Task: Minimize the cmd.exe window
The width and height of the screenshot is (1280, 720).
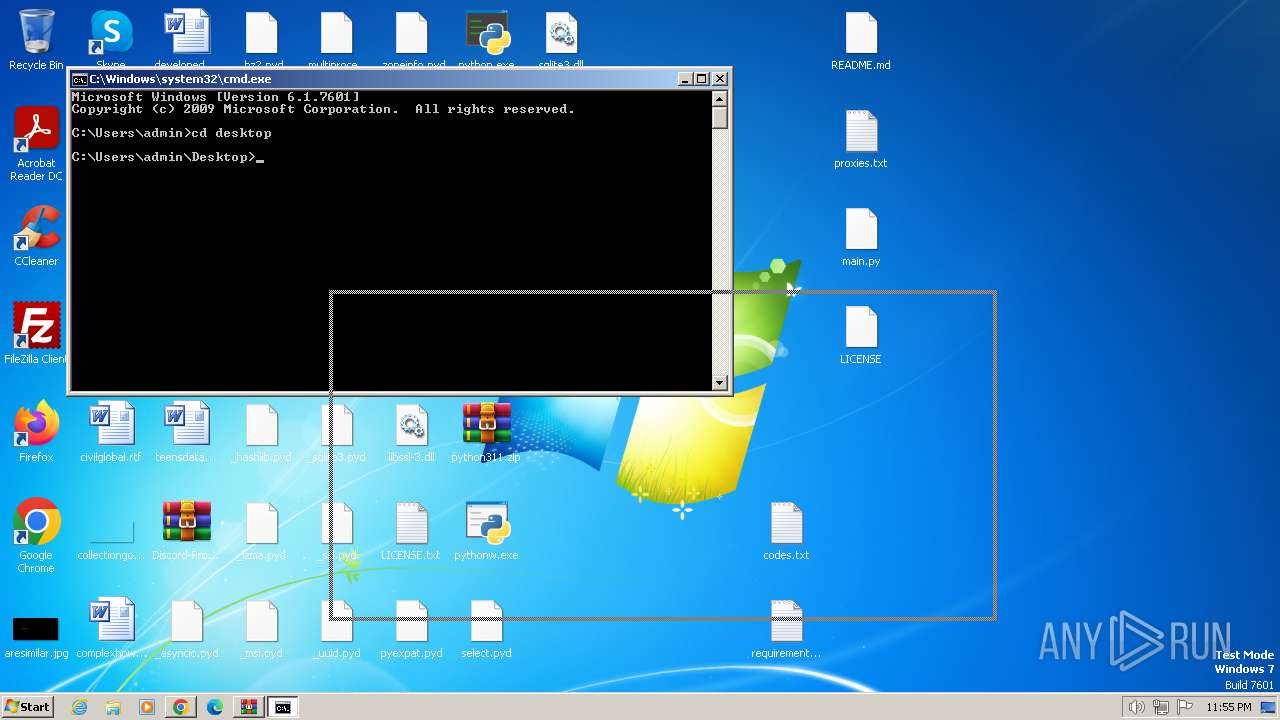Action: [x=685, y=79]
